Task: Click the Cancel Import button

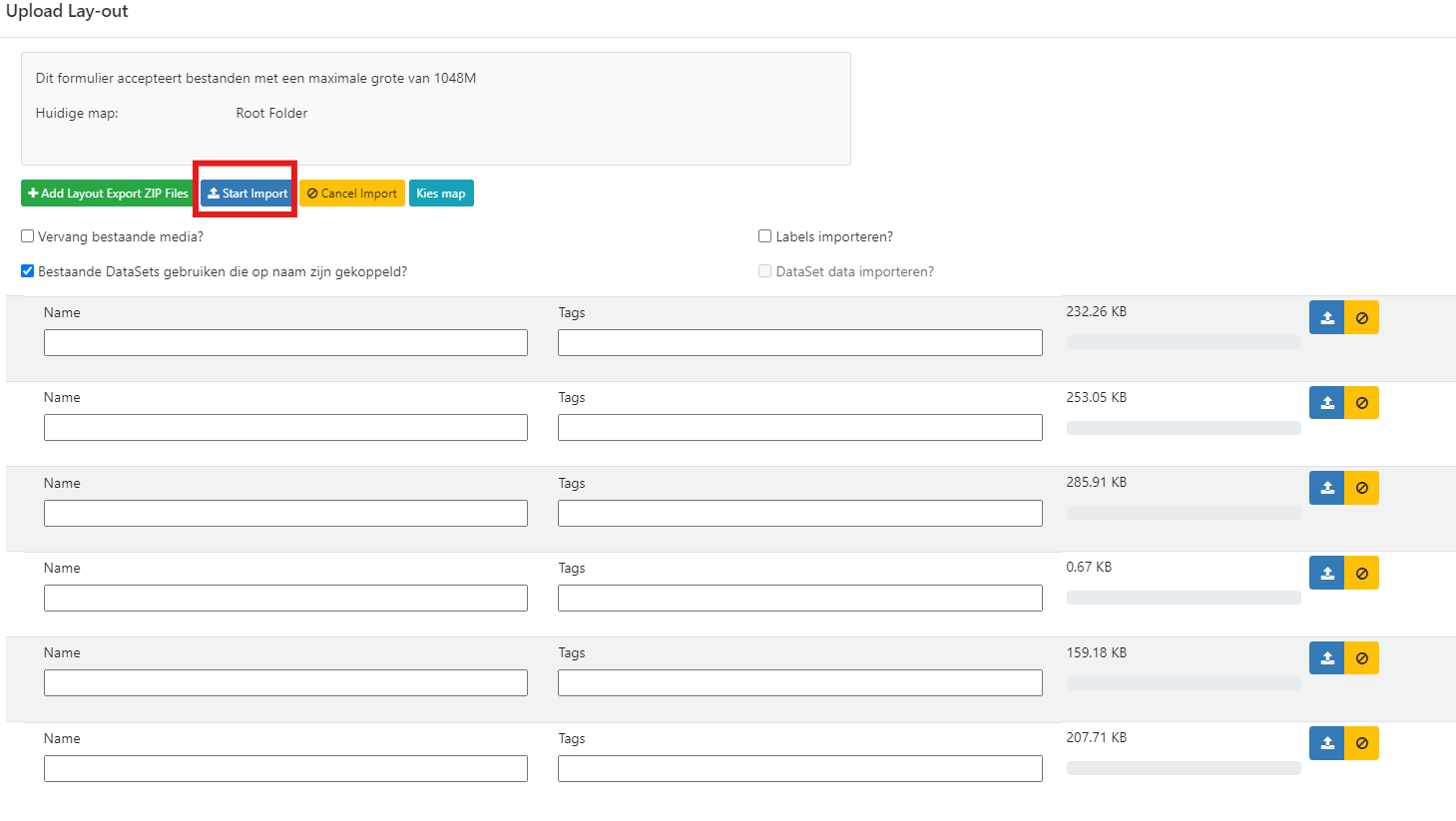Action: tap(352, 194)
